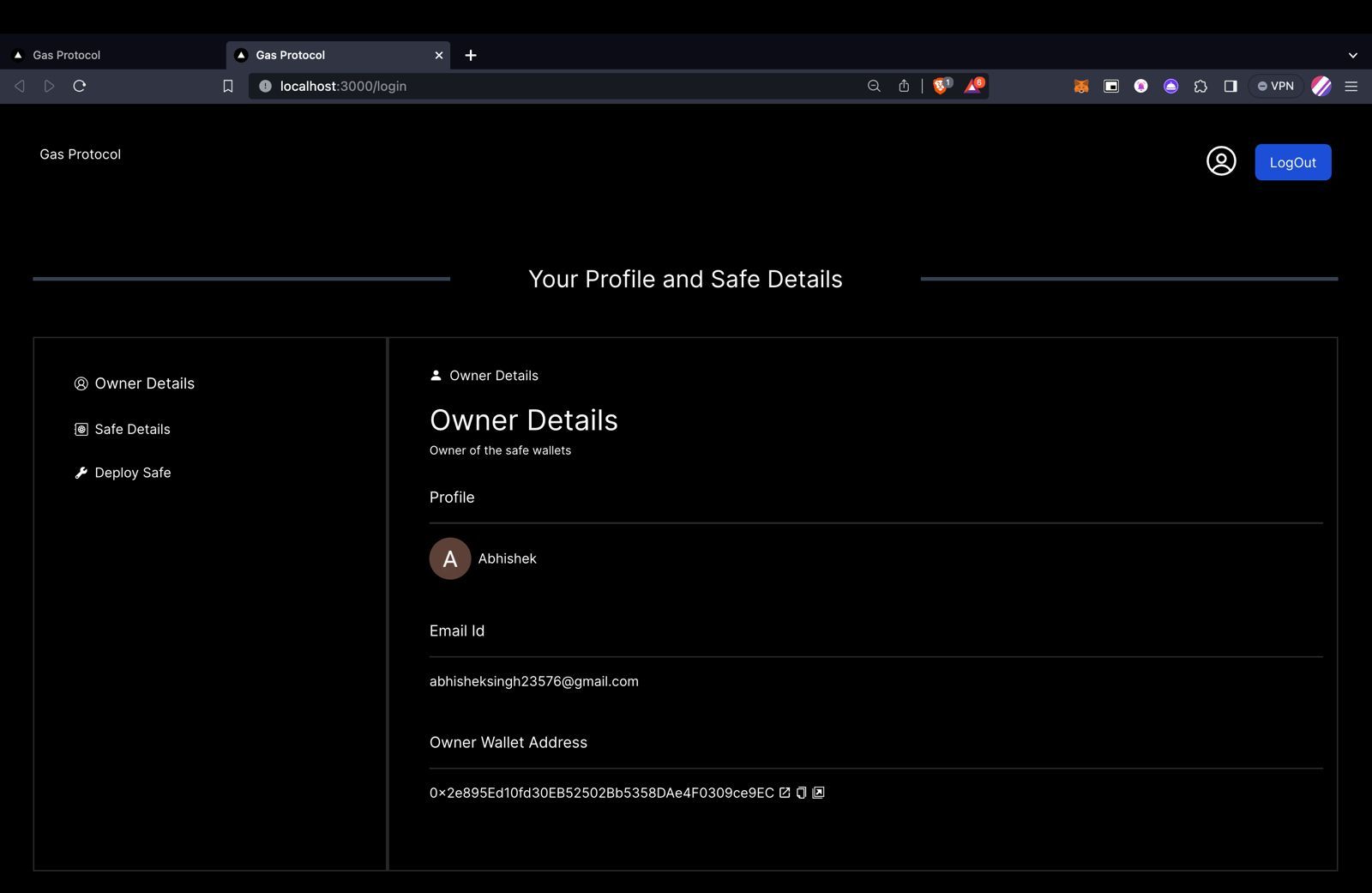Click the Owner Details breadcrumb person icon

pyautogui.click(x=436, y=375)
